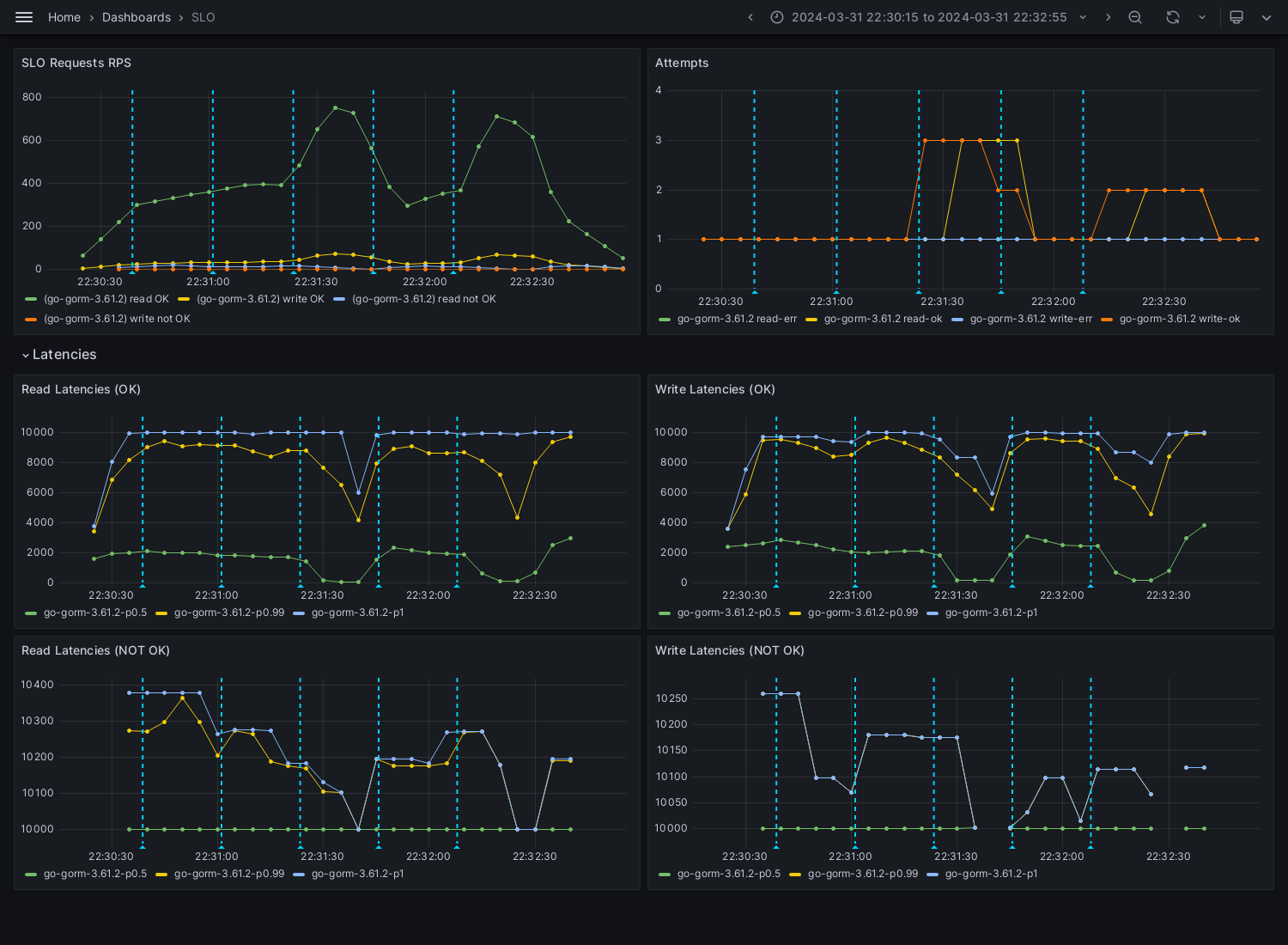Click the 10400 y-axis label in Read Latencies (NOT OK)
This screenshot has width=1288, height=945.
37,685
